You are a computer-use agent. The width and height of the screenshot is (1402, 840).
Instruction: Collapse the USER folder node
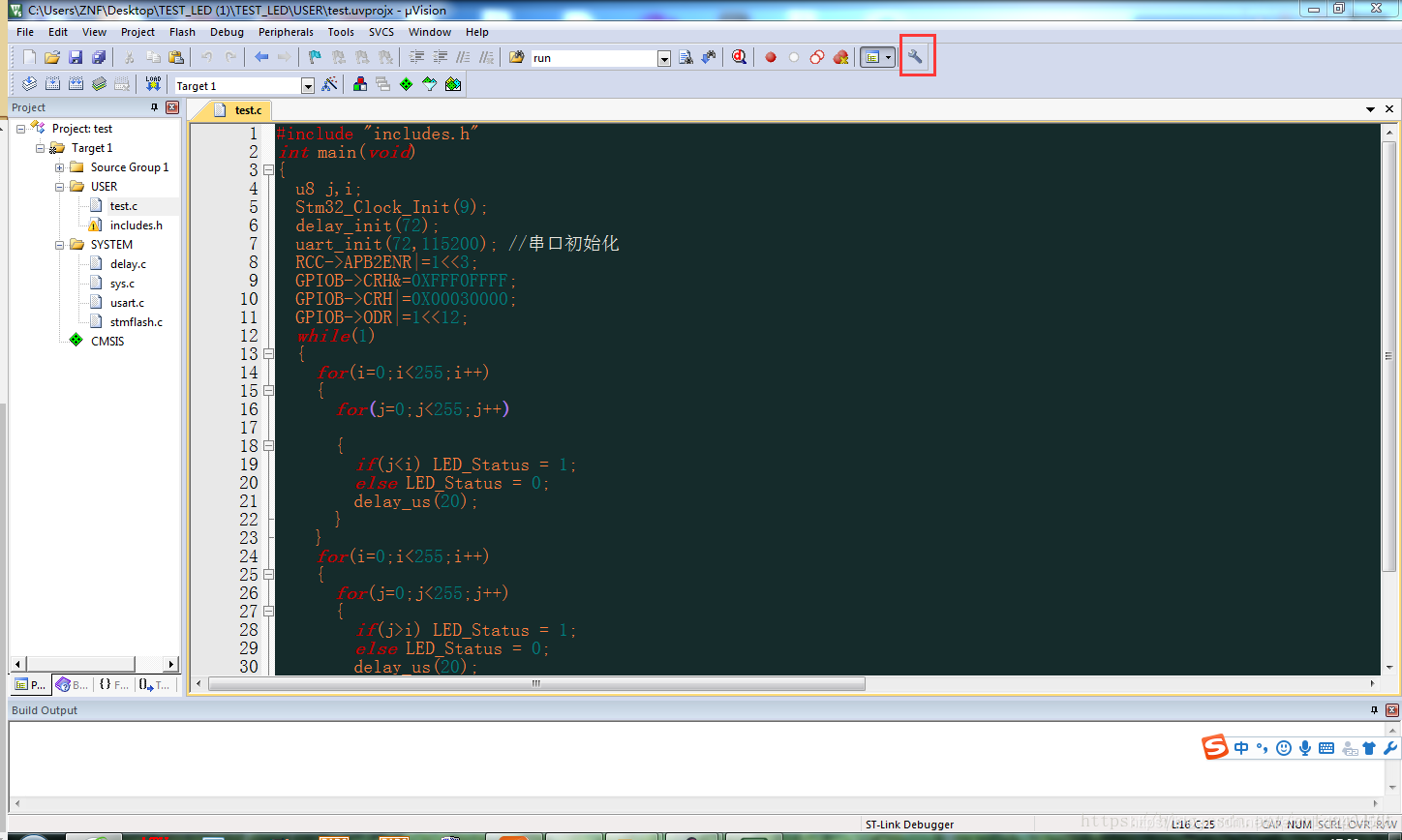tap(59, 187)
